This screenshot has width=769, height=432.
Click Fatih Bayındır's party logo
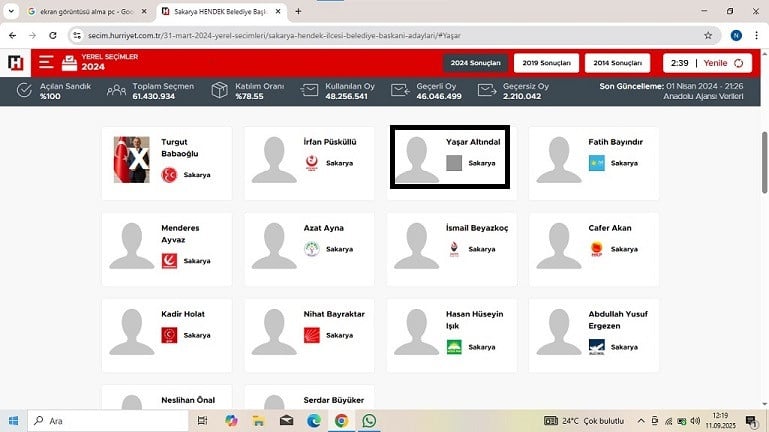point(596,163)
